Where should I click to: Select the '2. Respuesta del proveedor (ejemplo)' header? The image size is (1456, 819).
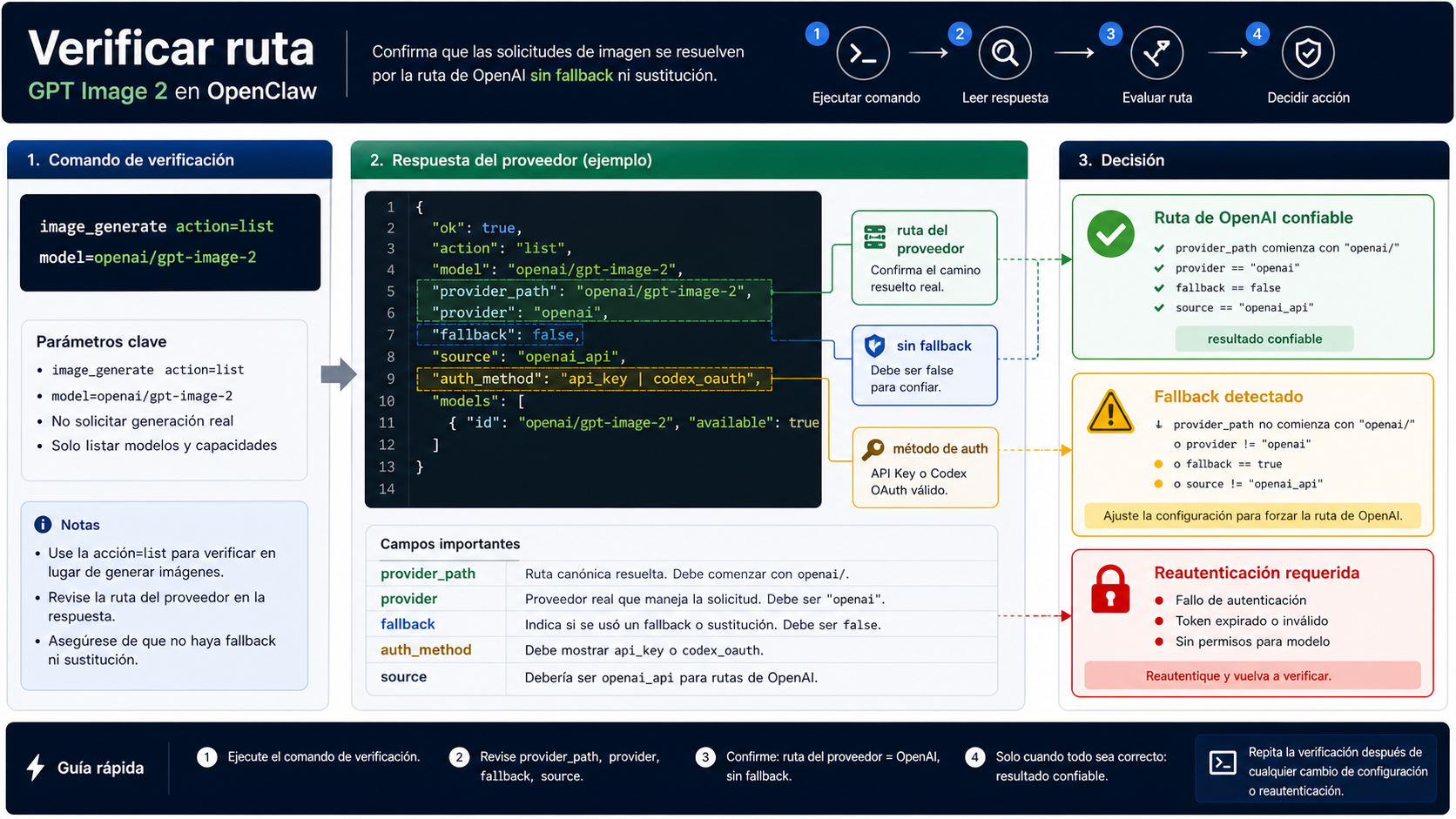pyautogui.click(x=689, y=160)
